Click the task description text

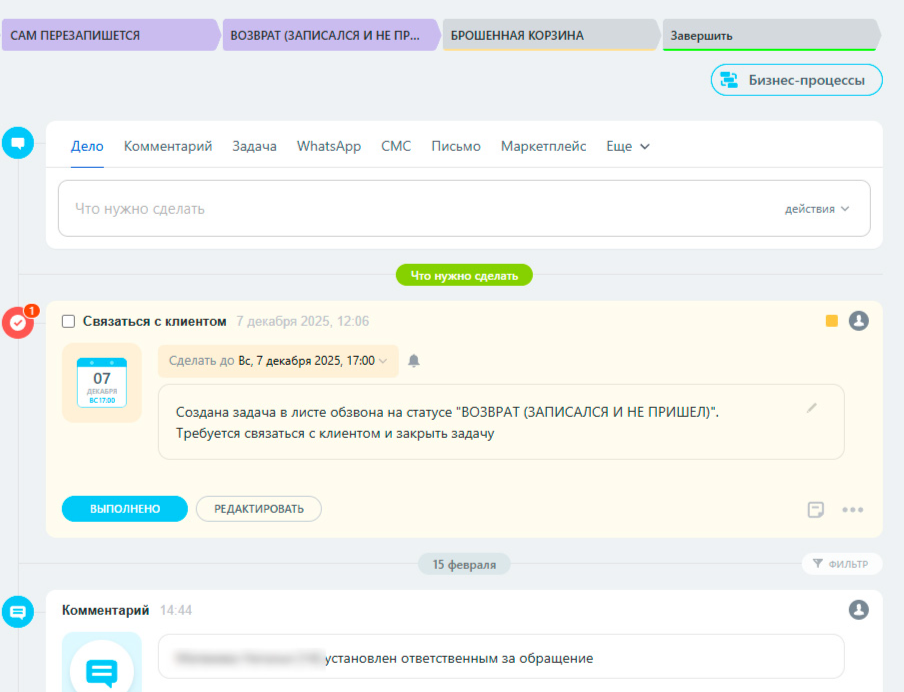pos(447,423)
